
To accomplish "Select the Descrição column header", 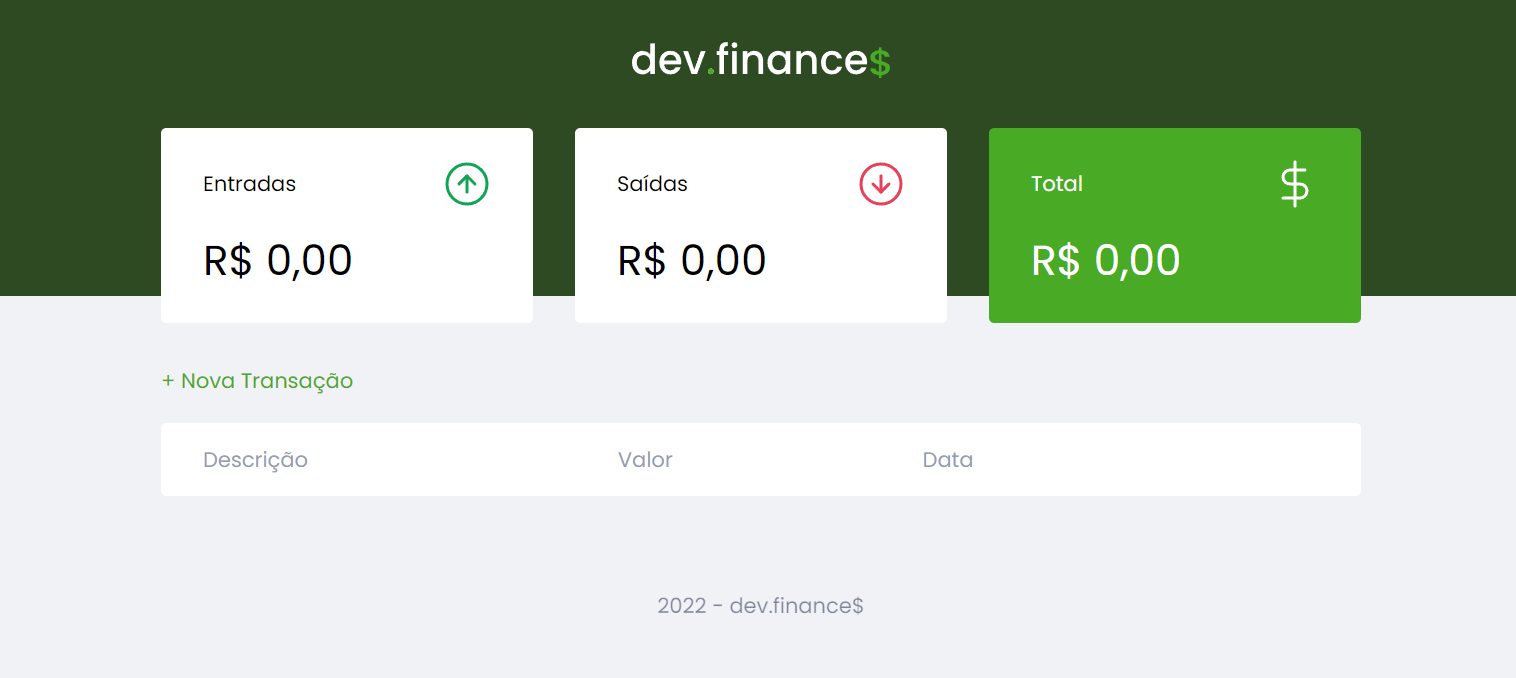I will (255, 460).
